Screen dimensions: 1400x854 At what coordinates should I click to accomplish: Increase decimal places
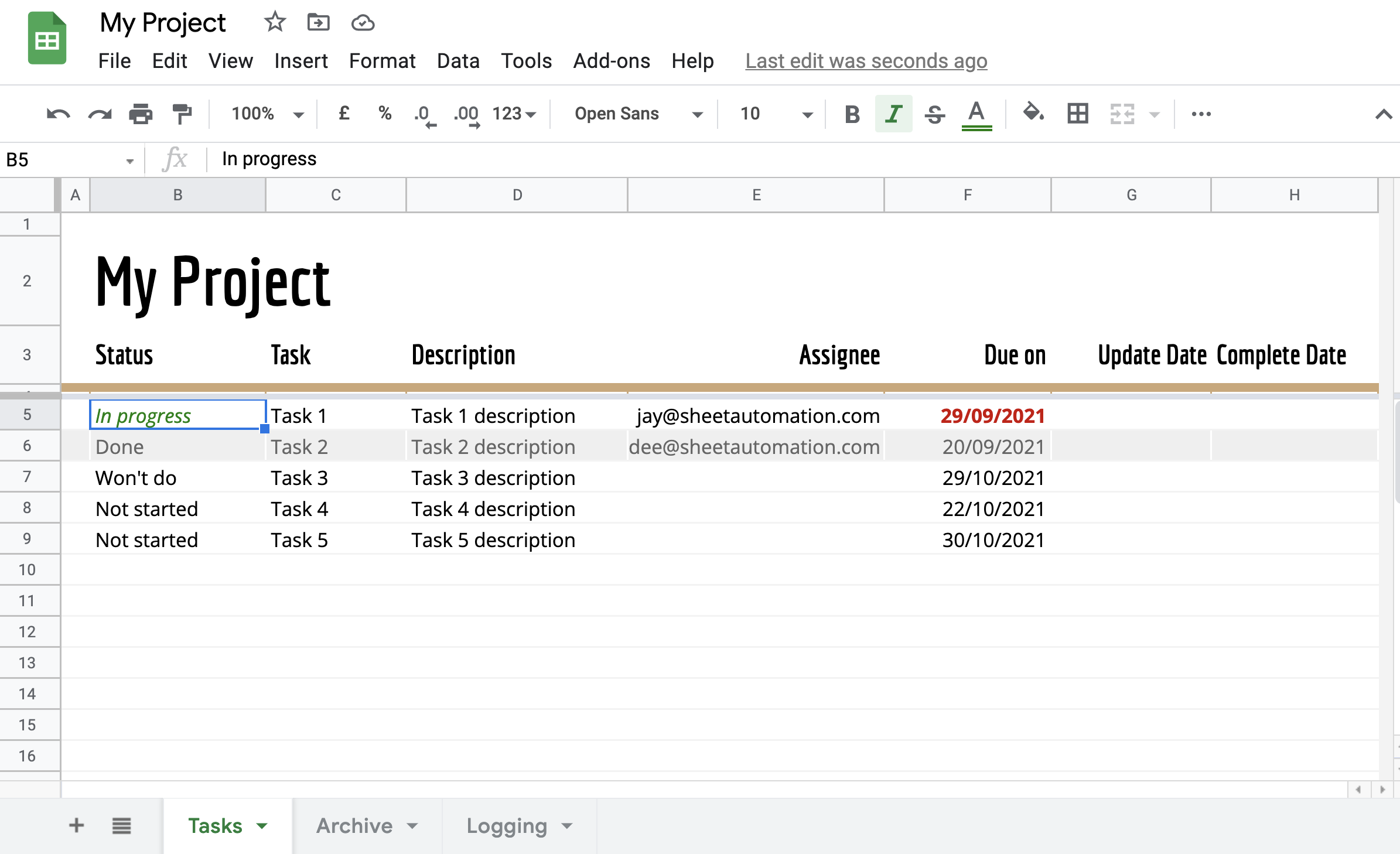click(x=466, y=115)
